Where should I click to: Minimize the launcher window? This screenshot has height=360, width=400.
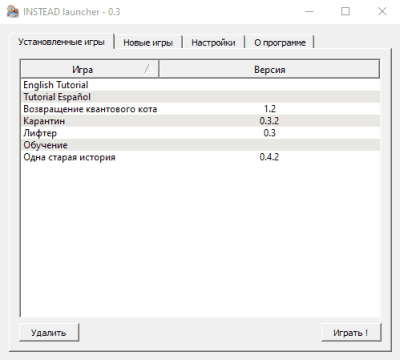309,12
